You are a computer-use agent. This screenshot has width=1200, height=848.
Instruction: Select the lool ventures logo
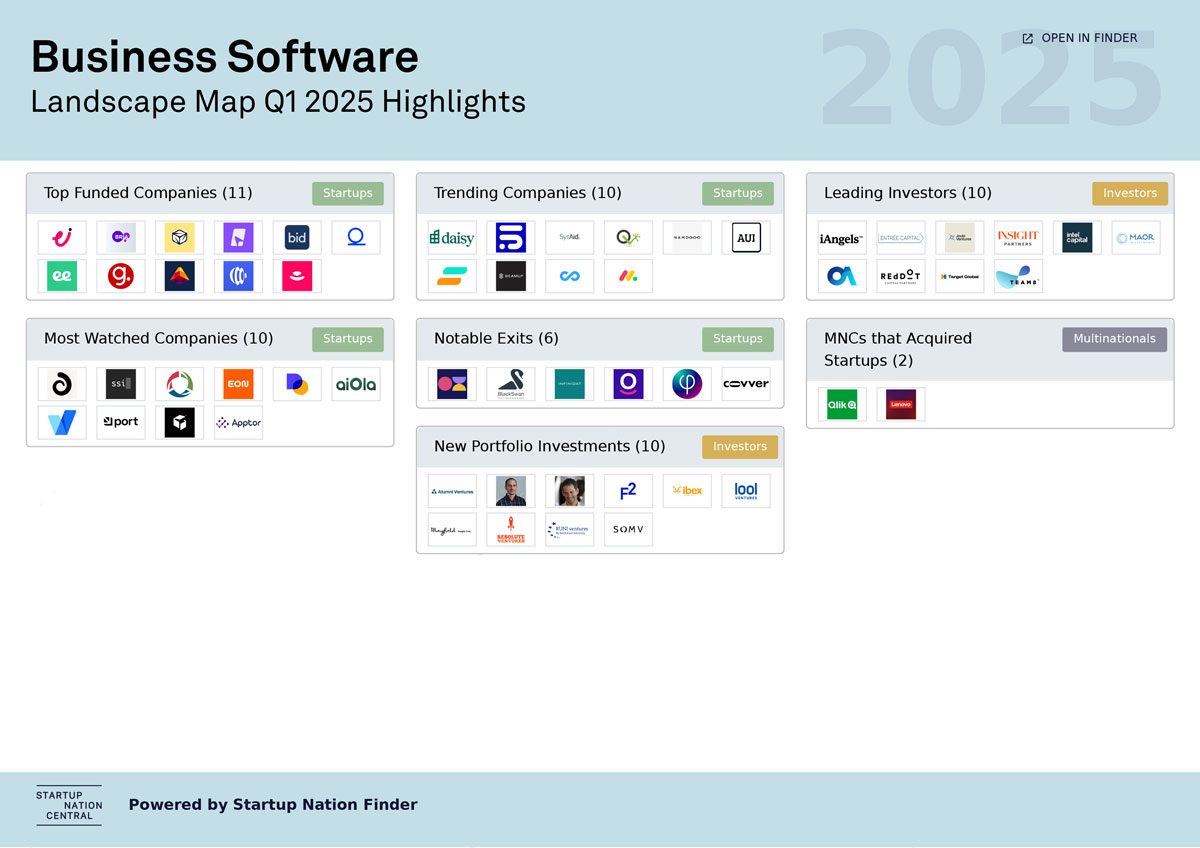(746, 491)
